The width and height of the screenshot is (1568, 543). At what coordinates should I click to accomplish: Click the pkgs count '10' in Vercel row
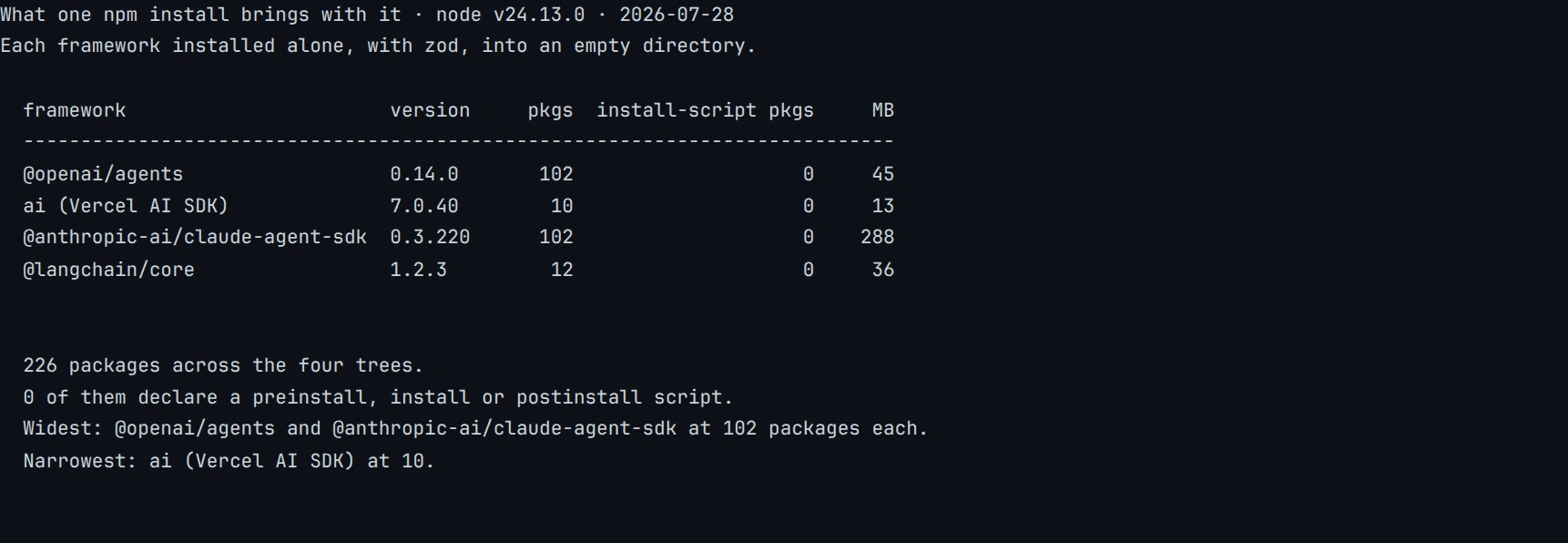tap(562, 206)
